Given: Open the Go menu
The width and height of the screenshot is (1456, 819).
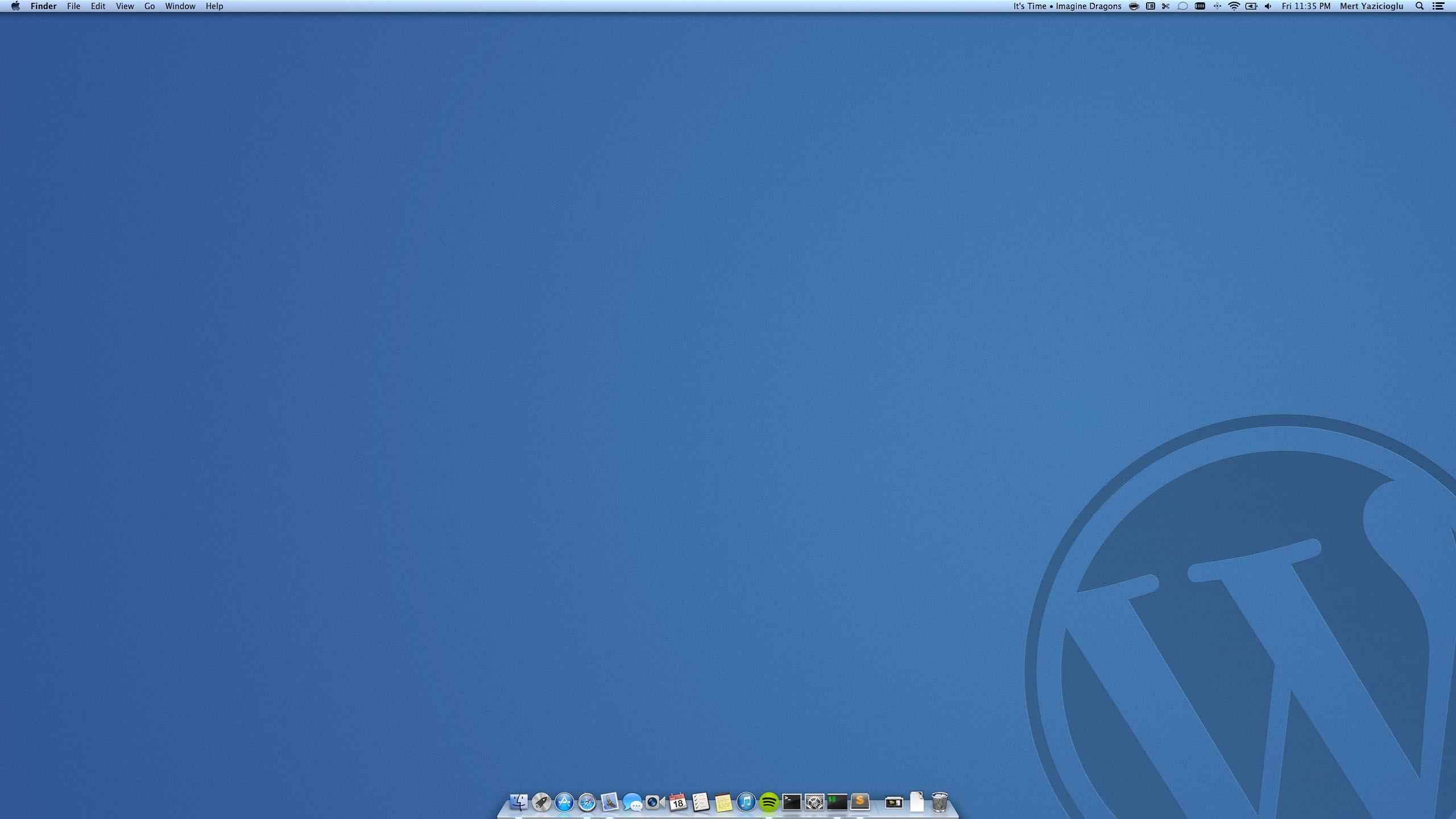Looking at the screenshot, I should pyautogui.click(x=149, y=6).
